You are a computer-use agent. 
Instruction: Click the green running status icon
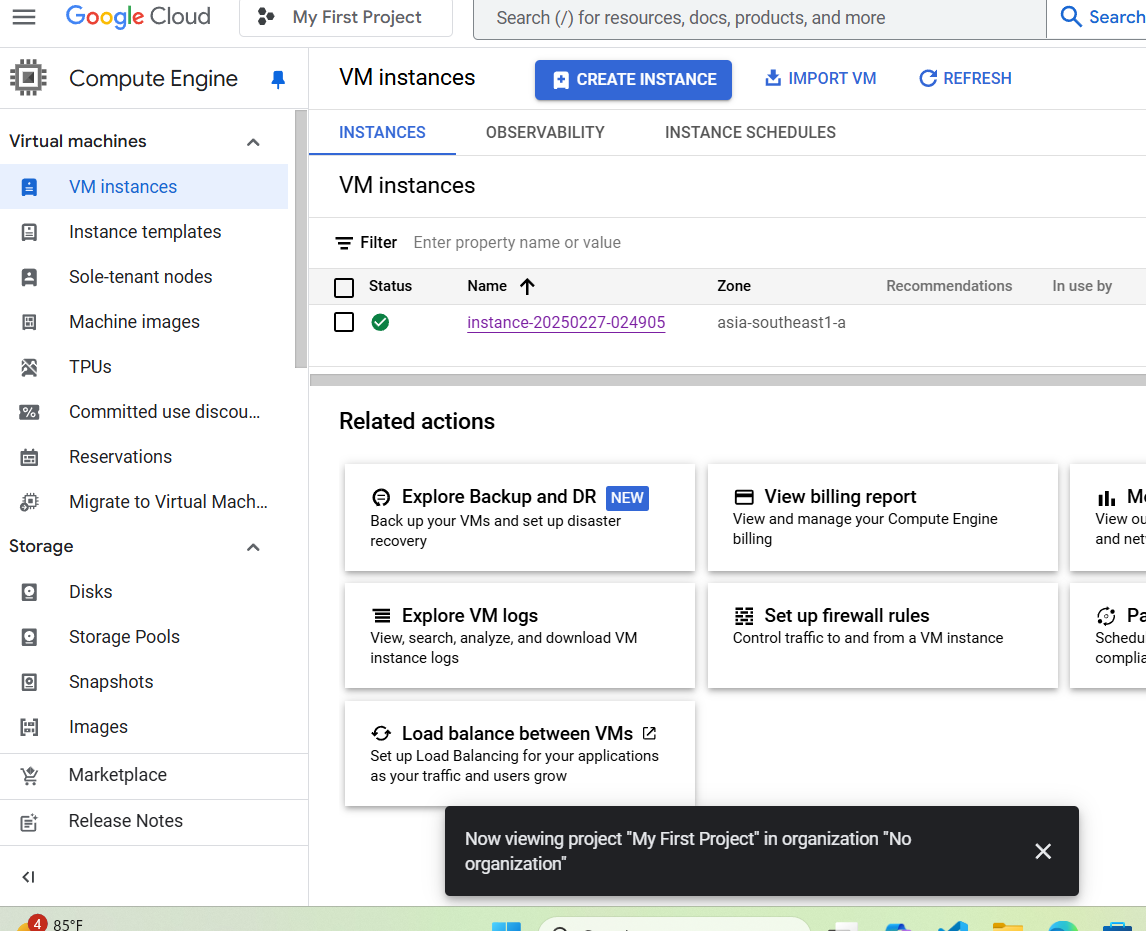coord(380,322)
